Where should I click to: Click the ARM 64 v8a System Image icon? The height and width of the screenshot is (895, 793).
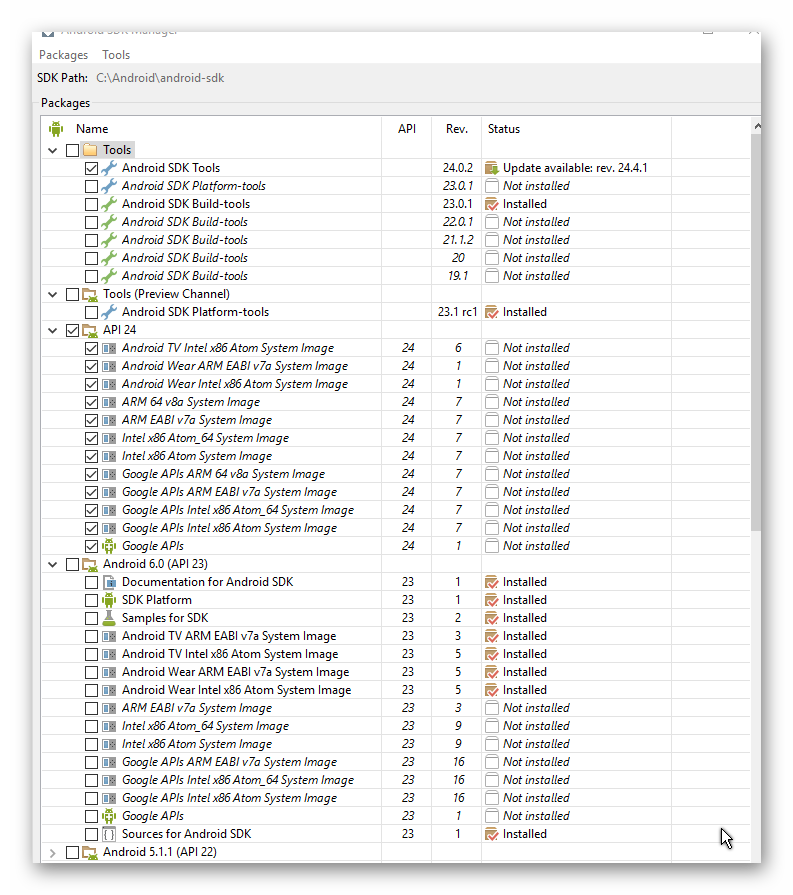(109, 402)
